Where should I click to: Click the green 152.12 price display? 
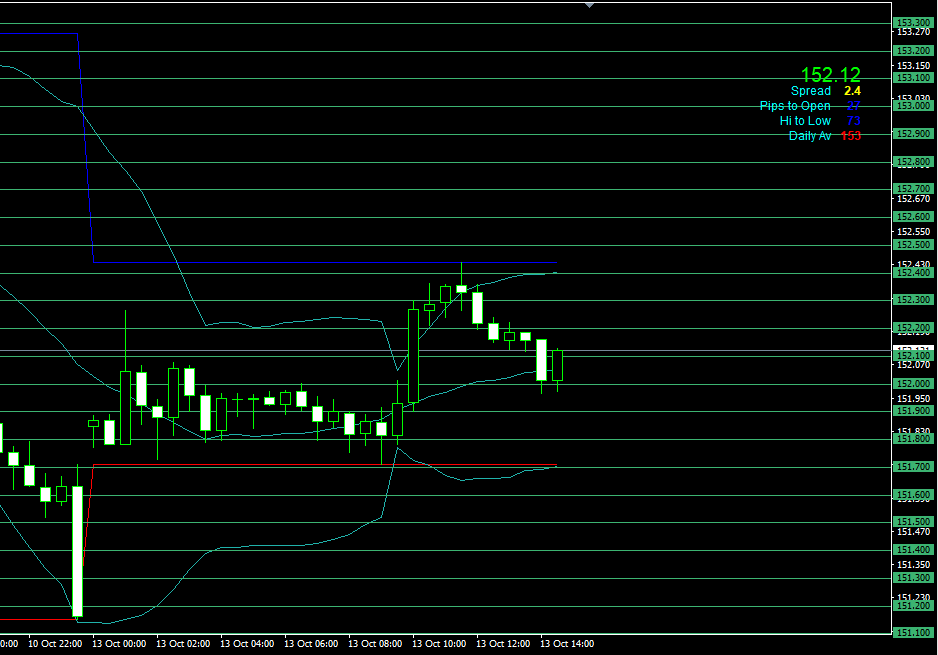(x=830, y=75)
